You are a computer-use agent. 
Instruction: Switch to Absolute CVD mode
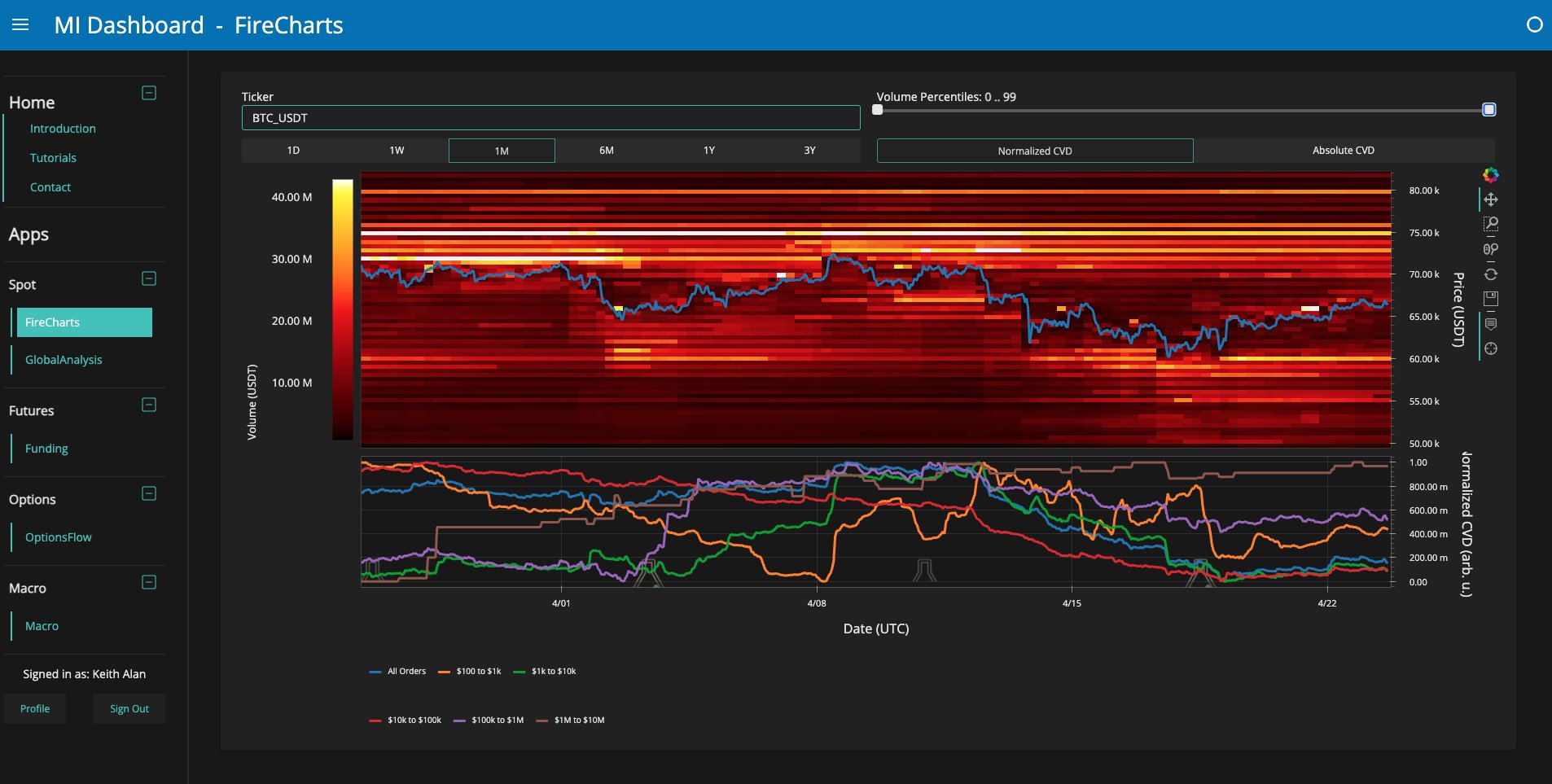[x=1344, y=151]
